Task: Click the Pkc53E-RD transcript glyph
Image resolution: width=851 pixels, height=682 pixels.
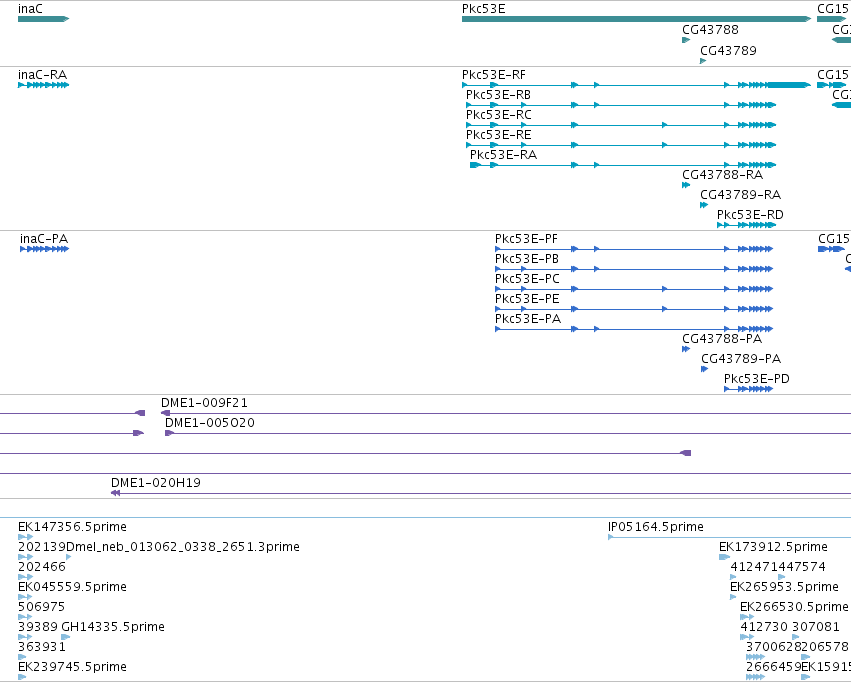Action: pyautogui.click(x=746, y=225)
